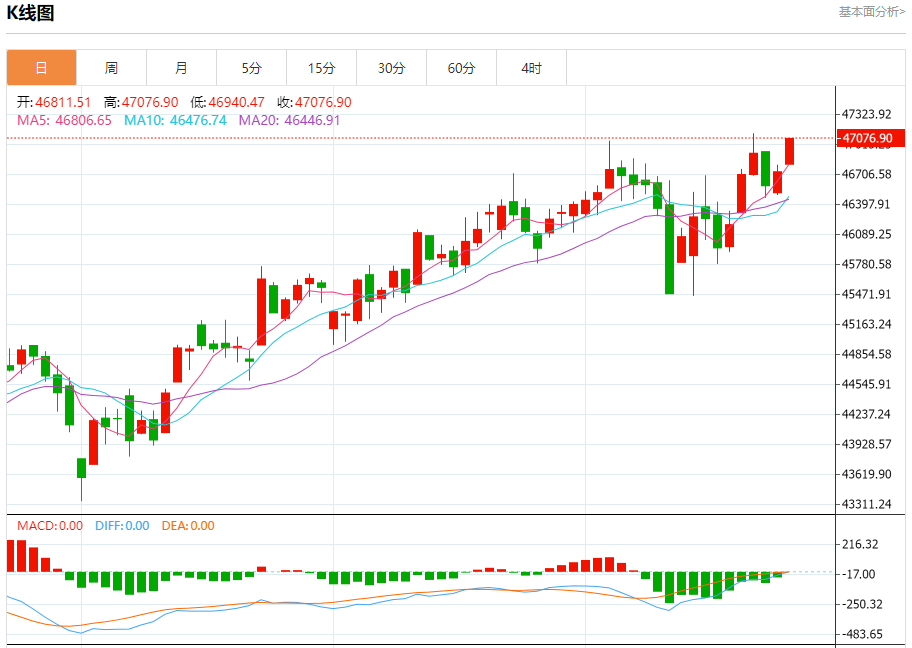Click the 高 high price value
This screenshot has width=912, height=648.
tap(150, 102)
